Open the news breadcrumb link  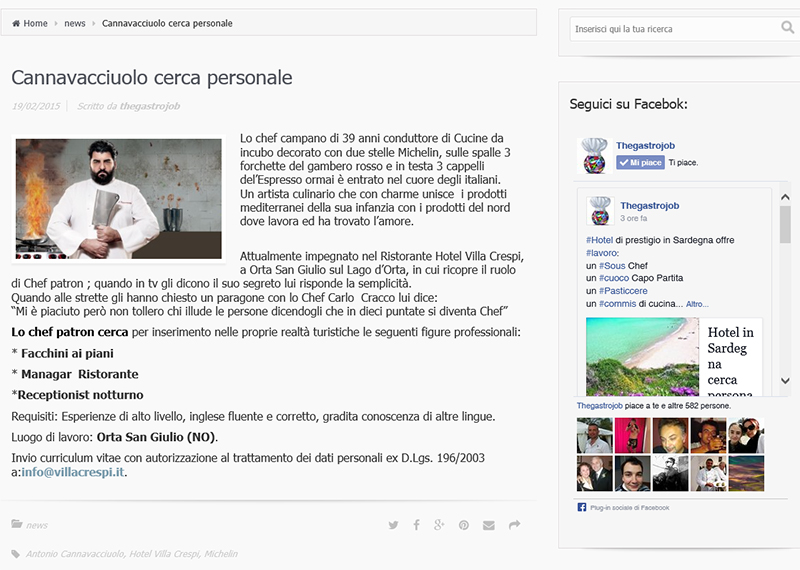pos(74,23)
